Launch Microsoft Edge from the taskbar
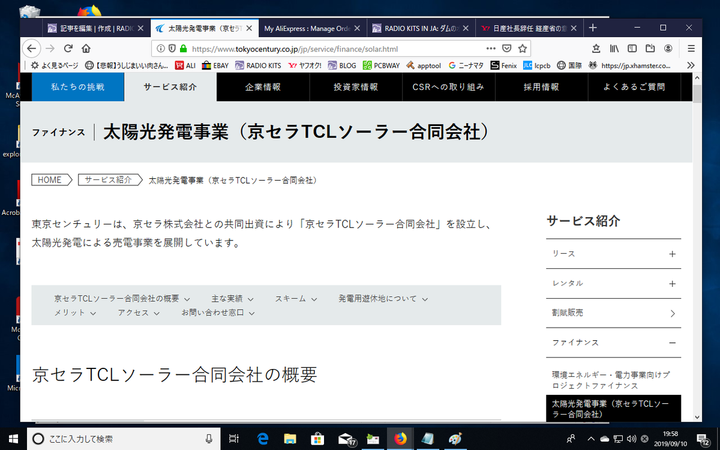This screenshot has width=720, height=450. [x=264, y=439]
